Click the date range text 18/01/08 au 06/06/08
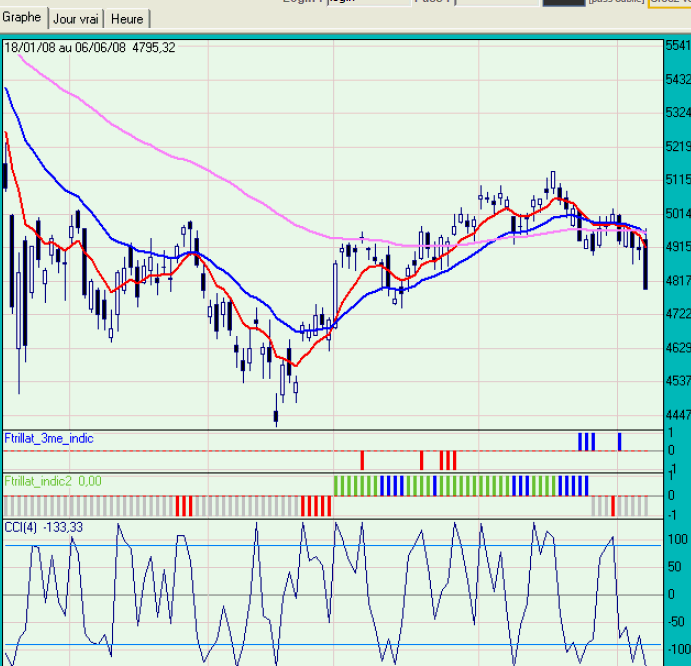The height and width of the screenshot is (666, 691). coord(65,48)
